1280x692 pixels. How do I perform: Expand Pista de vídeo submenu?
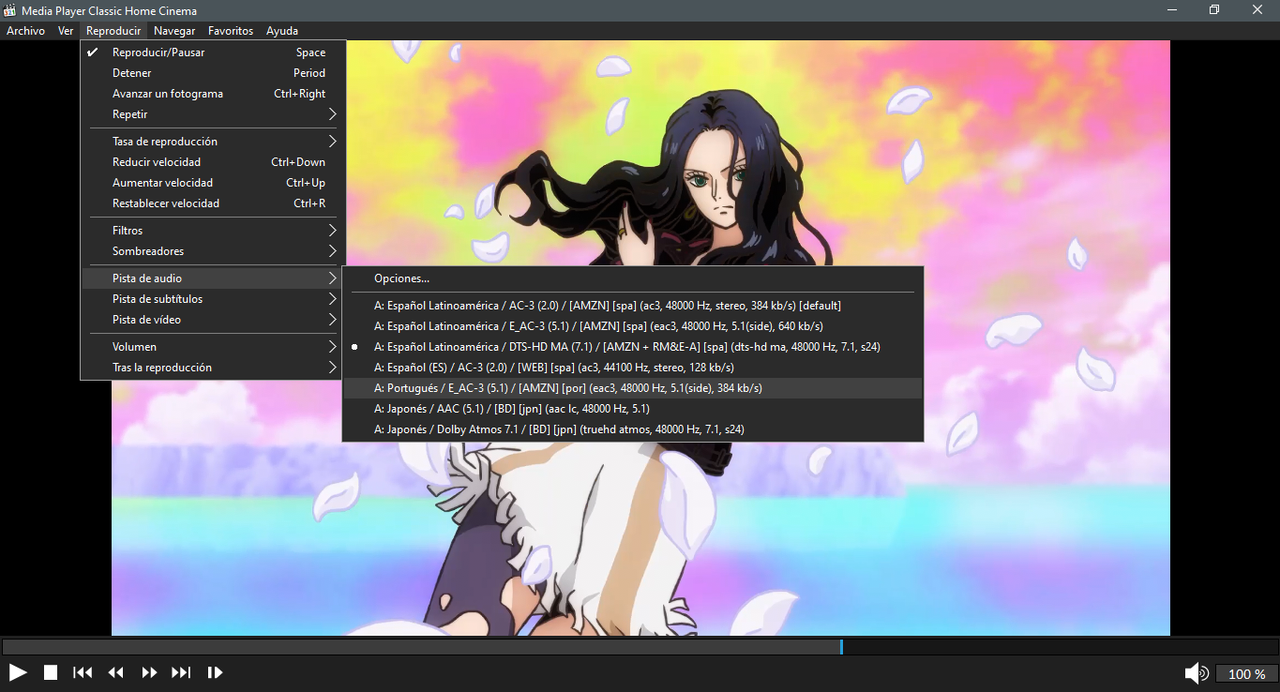click(x=213, y=320)
